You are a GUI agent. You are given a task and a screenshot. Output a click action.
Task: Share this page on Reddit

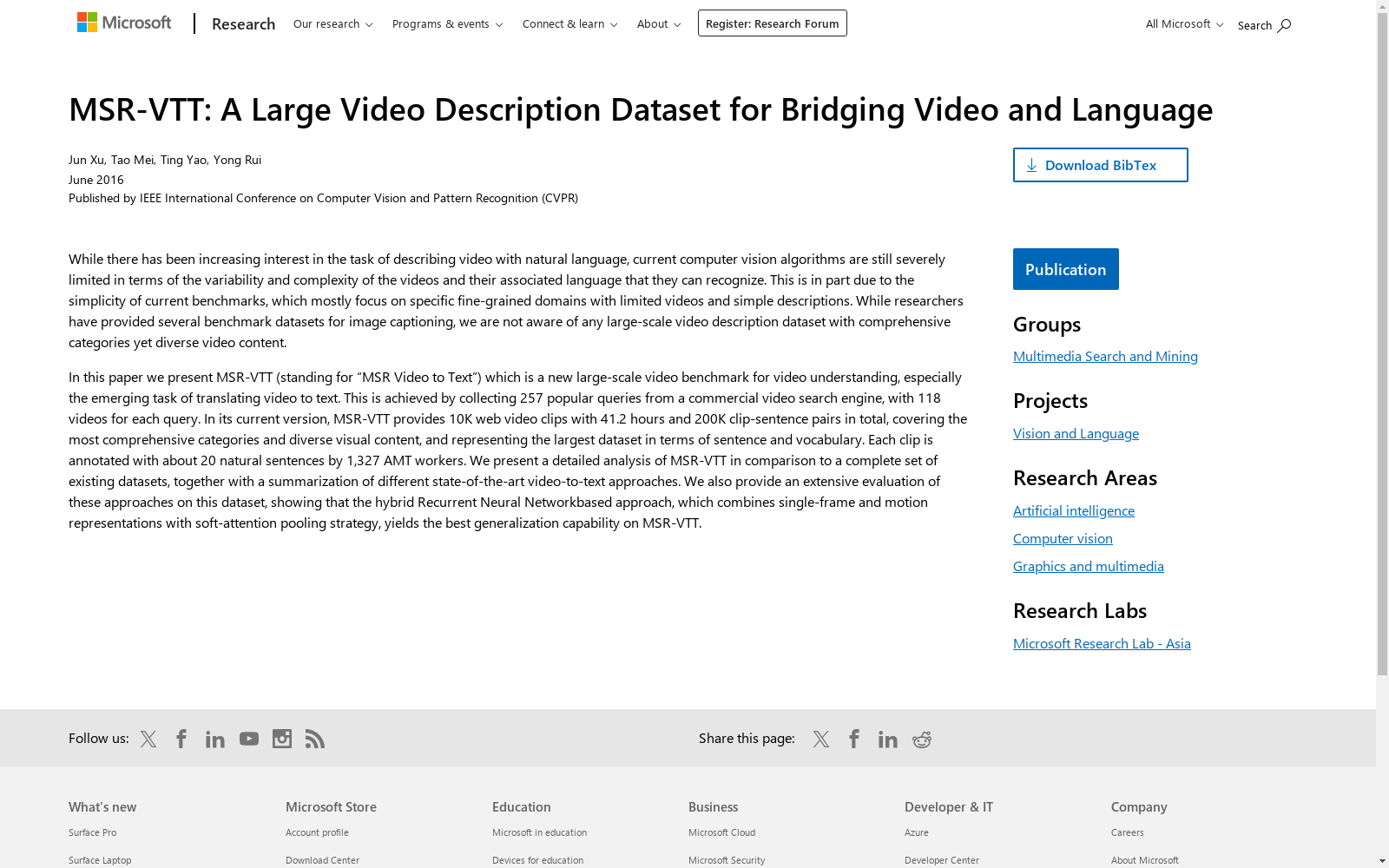[921, 739]
